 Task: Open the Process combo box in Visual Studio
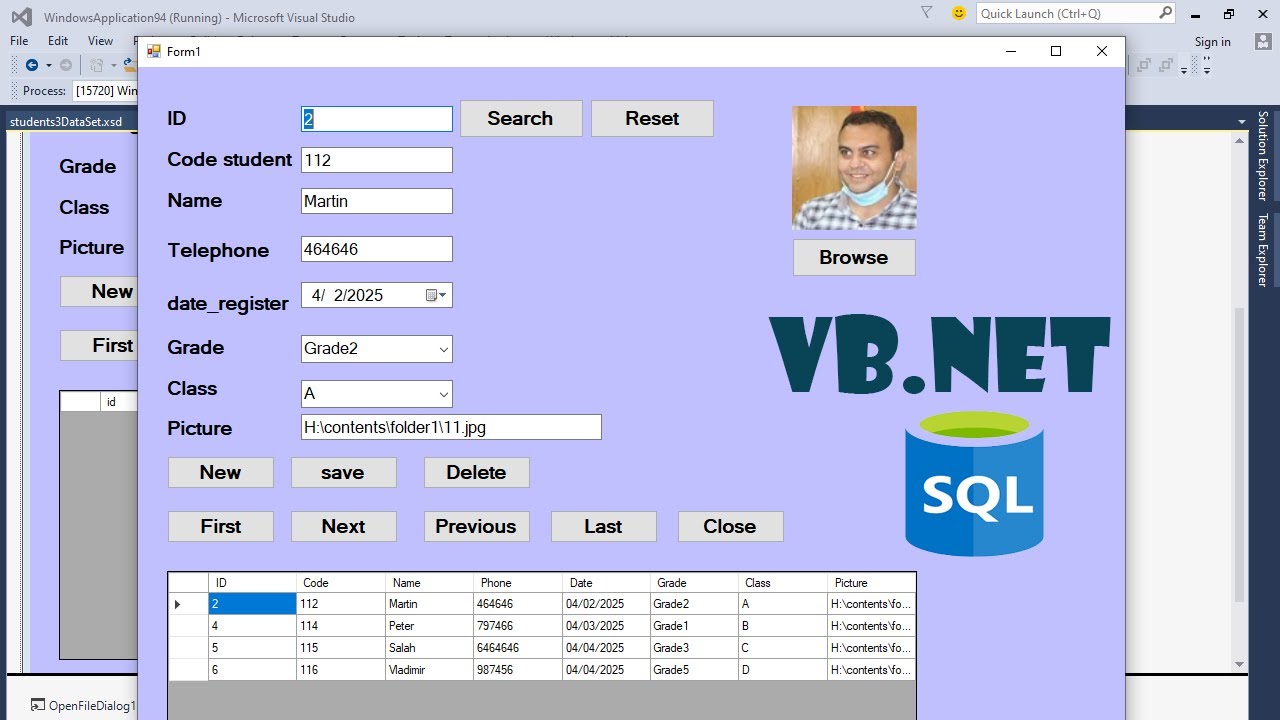click(105, 90)
